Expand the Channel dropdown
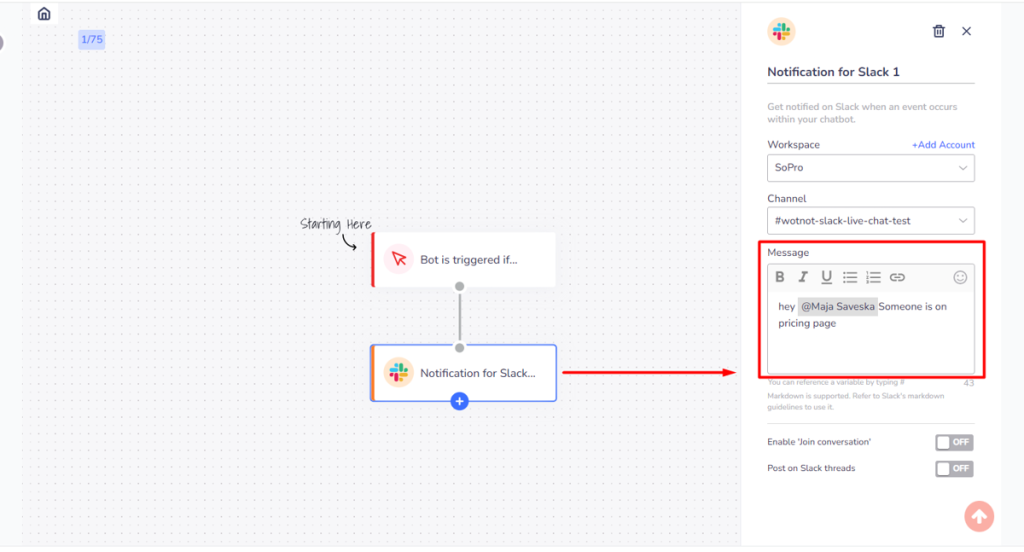The width and height of the screenshot is (1024, 552). (870, 221)
